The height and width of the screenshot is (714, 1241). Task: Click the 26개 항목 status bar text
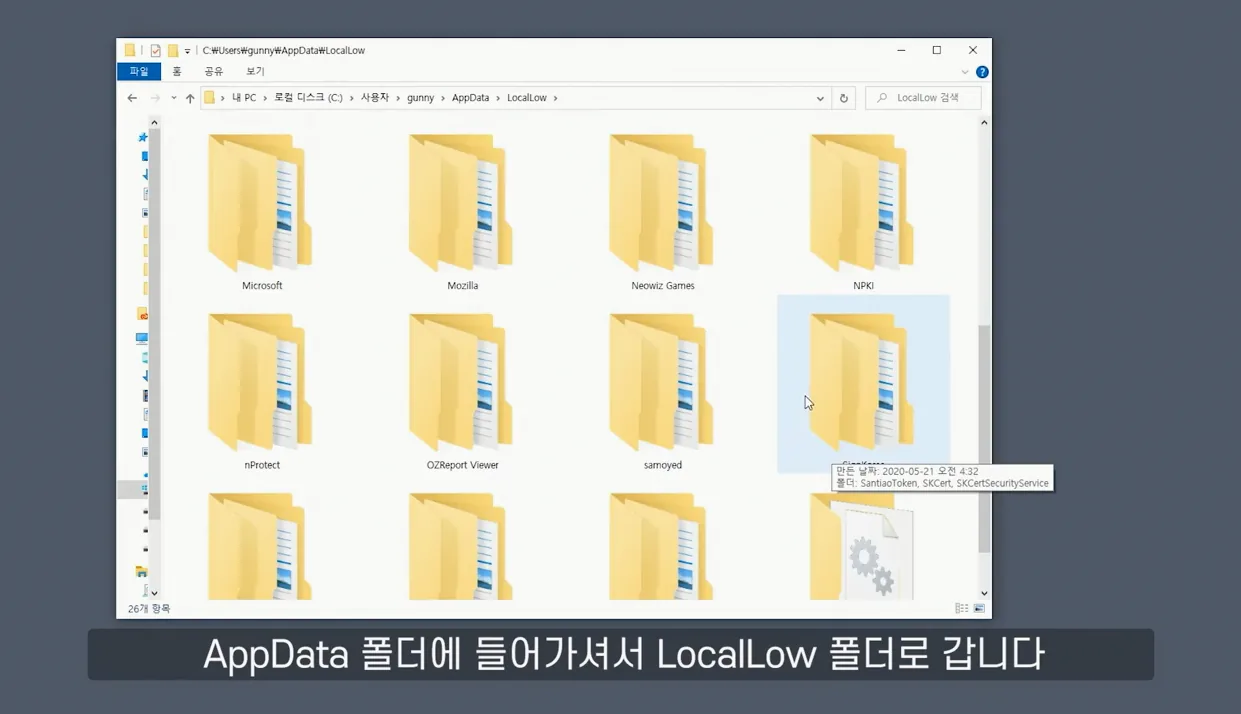point(149,609)
